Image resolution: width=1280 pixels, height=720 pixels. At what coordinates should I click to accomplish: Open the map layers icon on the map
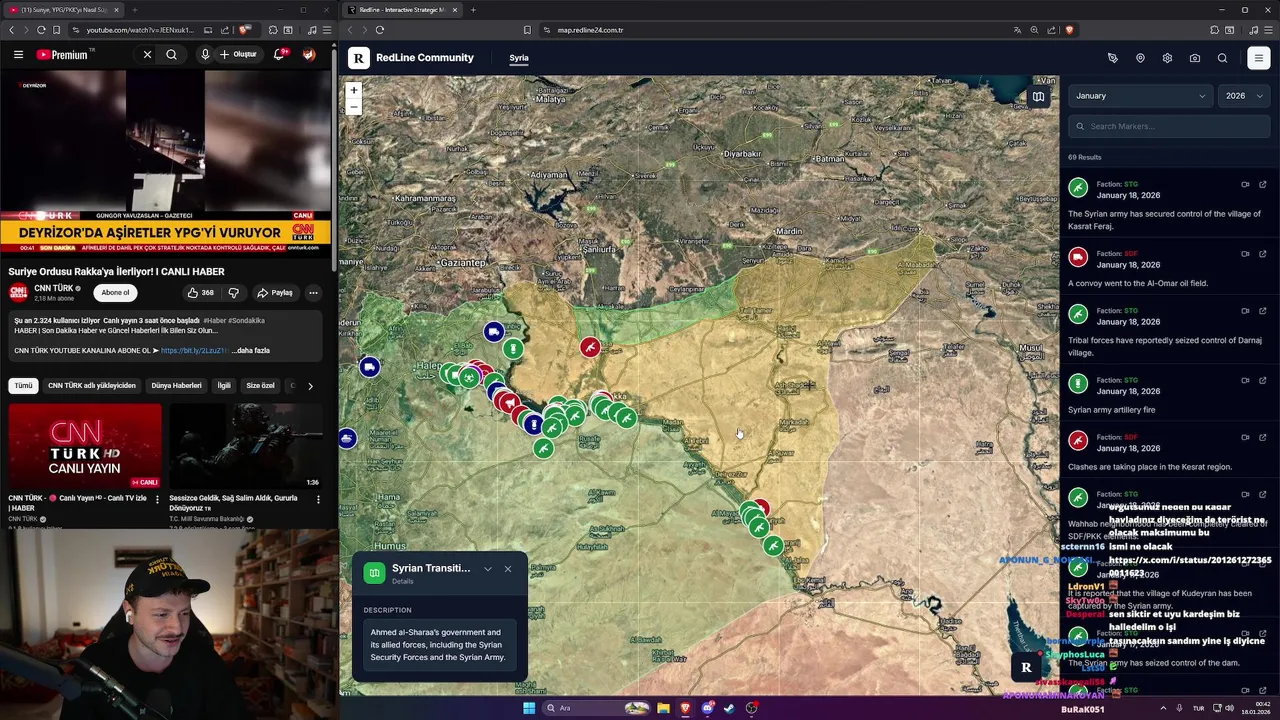[1039, 97]
